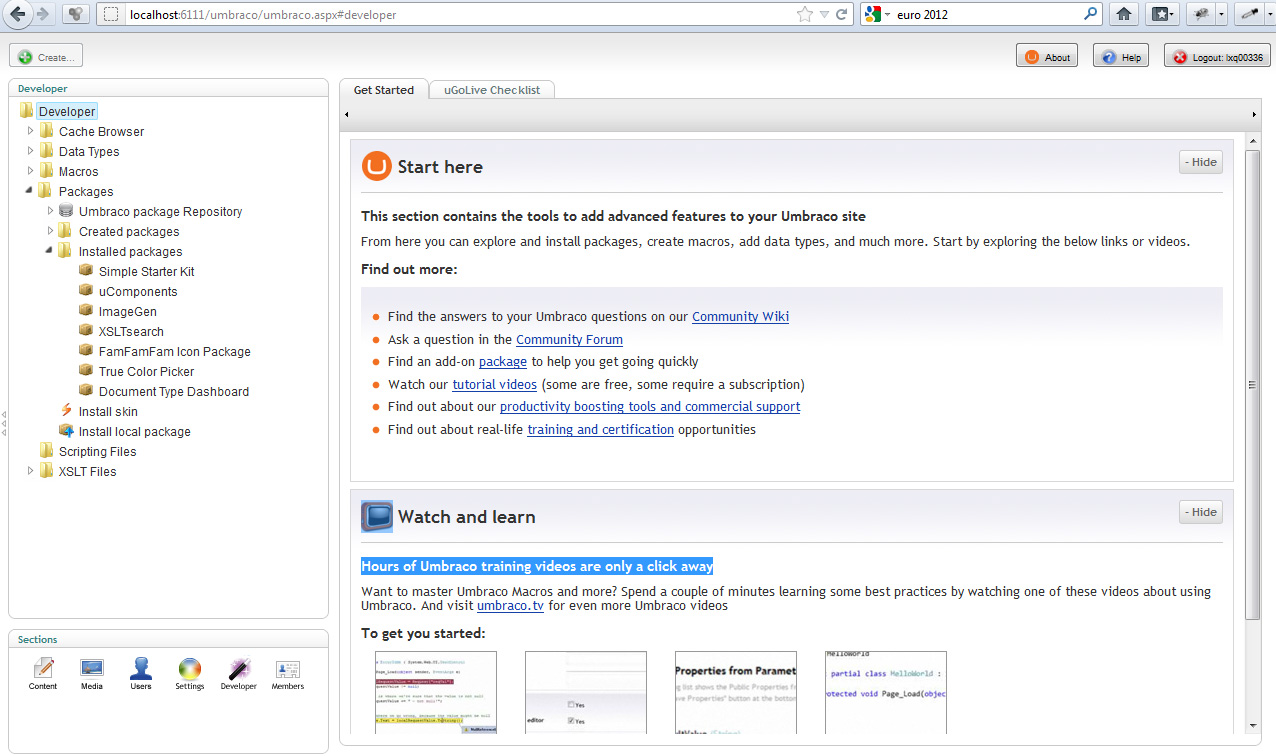Collapse the Packages node

[x=30, y=191]
